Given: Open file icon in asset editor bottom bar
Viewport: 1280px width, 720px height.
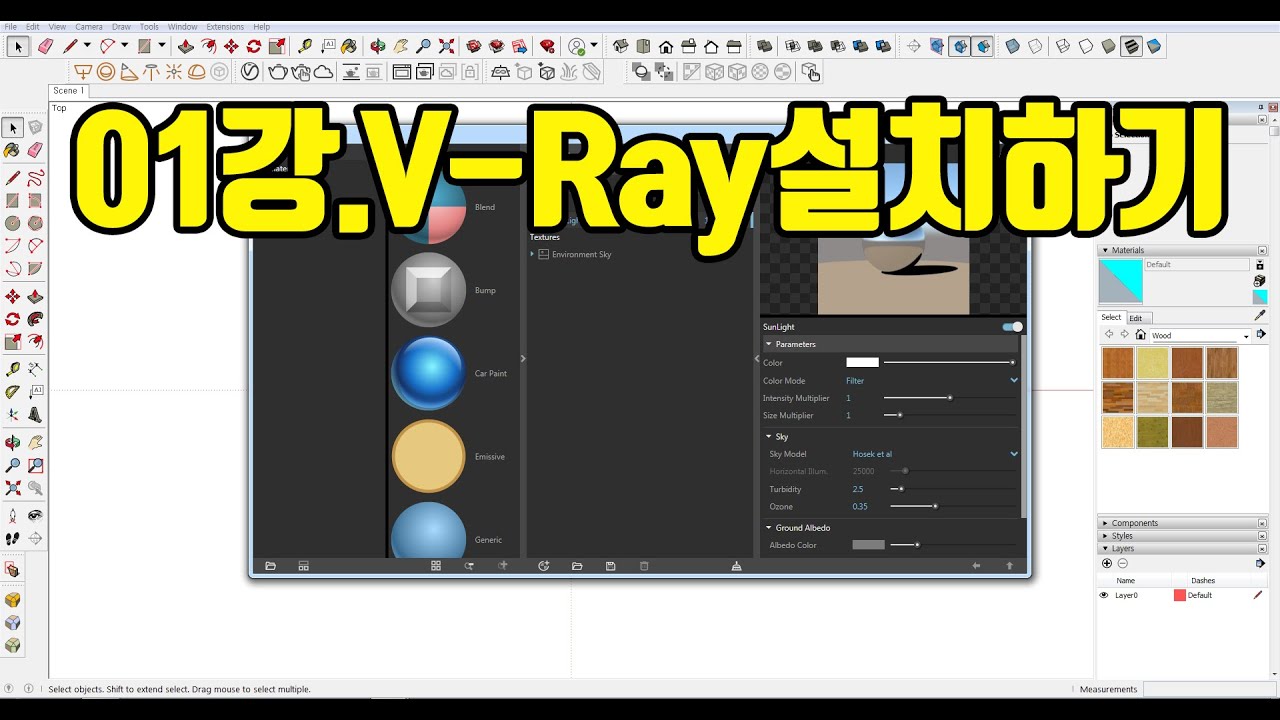Looking at the screenshot, I should tap(577, 566).
